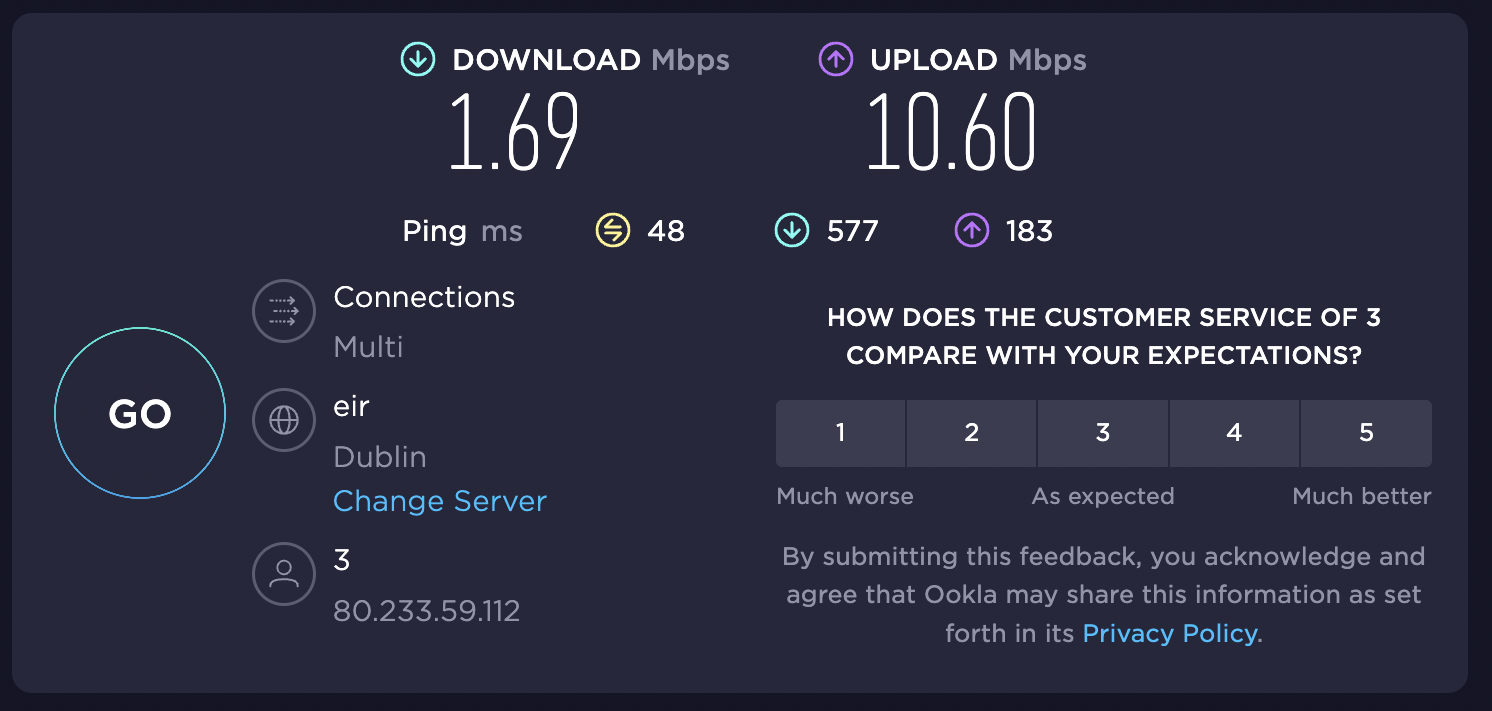
Task: Click the IP address 80.233.59.112
Action: [x=427, y=610]
